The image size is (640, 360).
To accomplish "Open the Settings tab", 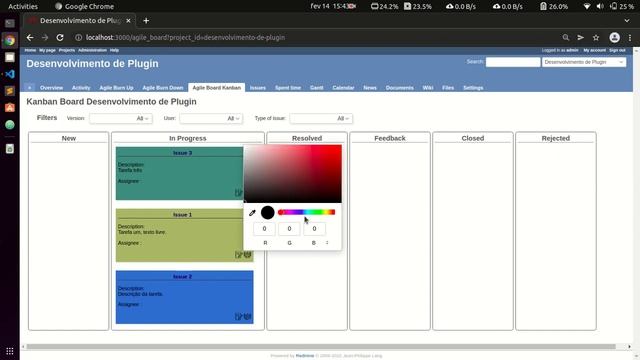I will point(473,88).
